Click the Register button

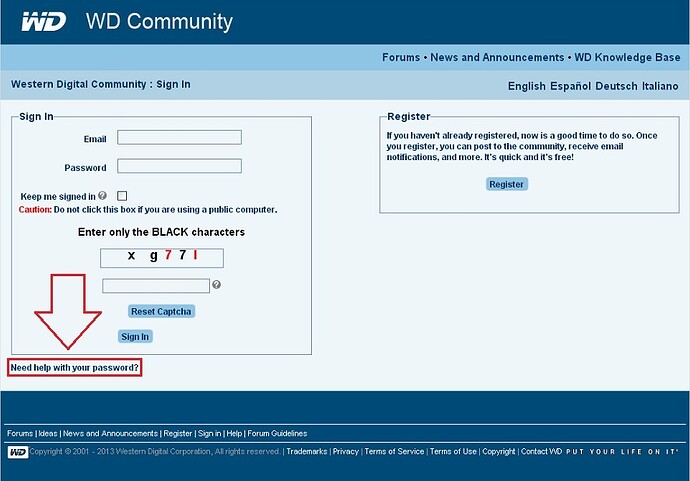[506, 184]
